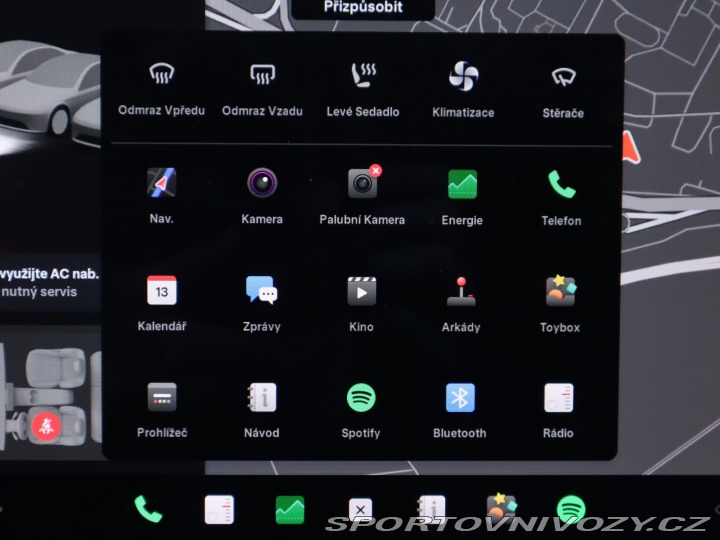Viewport: 720px width, 540px height.
Task: Tap the Spotify icon in the bottom dock
Action: (x=571, y=509)
